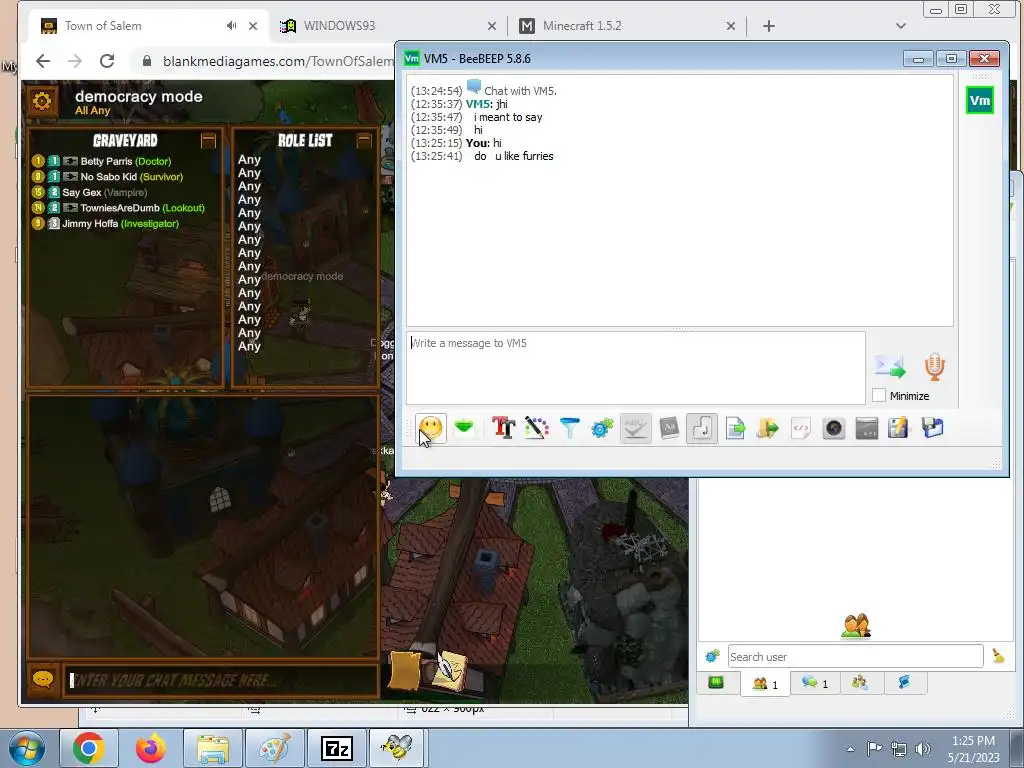Click the send message arrow button
This screenshot has width=1024, height=768.
click(x=890, y=366)
